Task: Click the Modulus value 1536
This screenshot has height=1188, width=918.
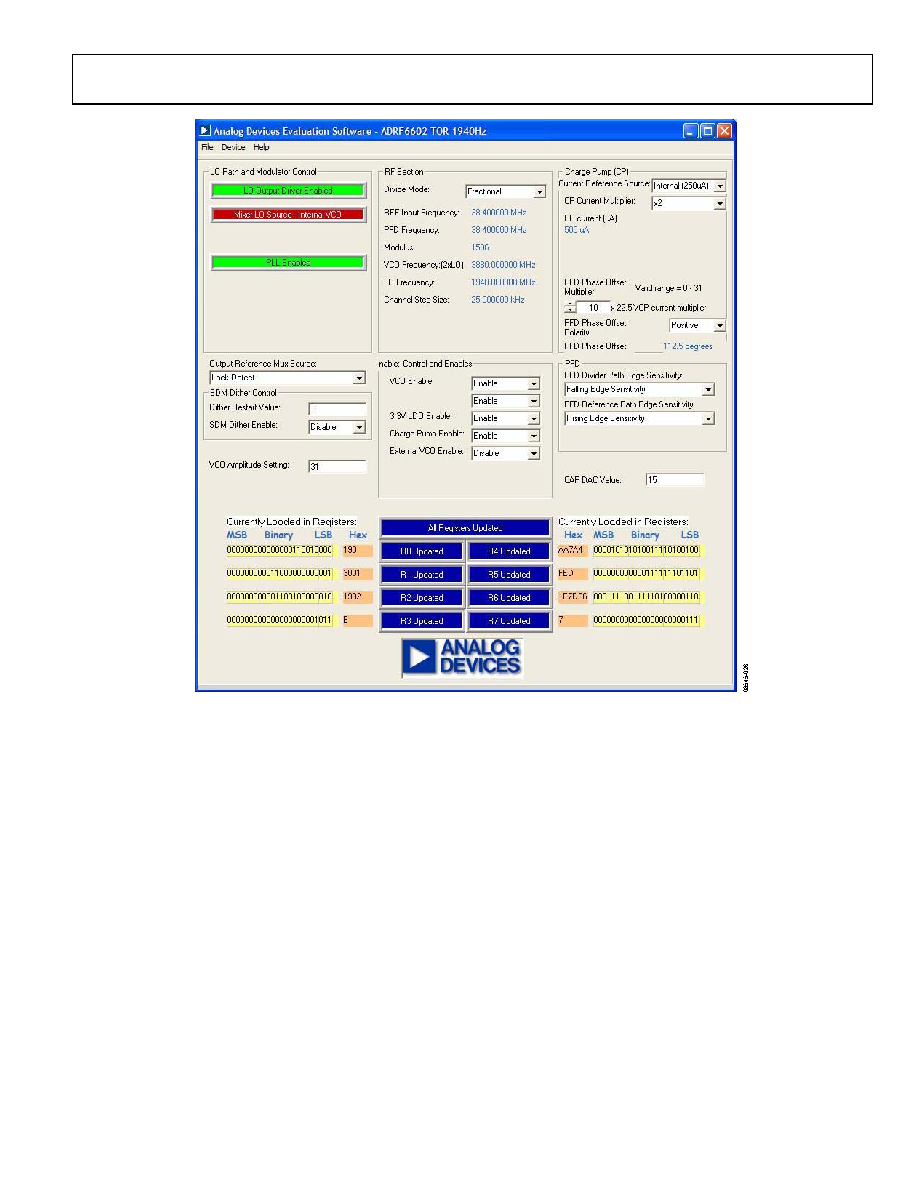Action: pos(480,248)
